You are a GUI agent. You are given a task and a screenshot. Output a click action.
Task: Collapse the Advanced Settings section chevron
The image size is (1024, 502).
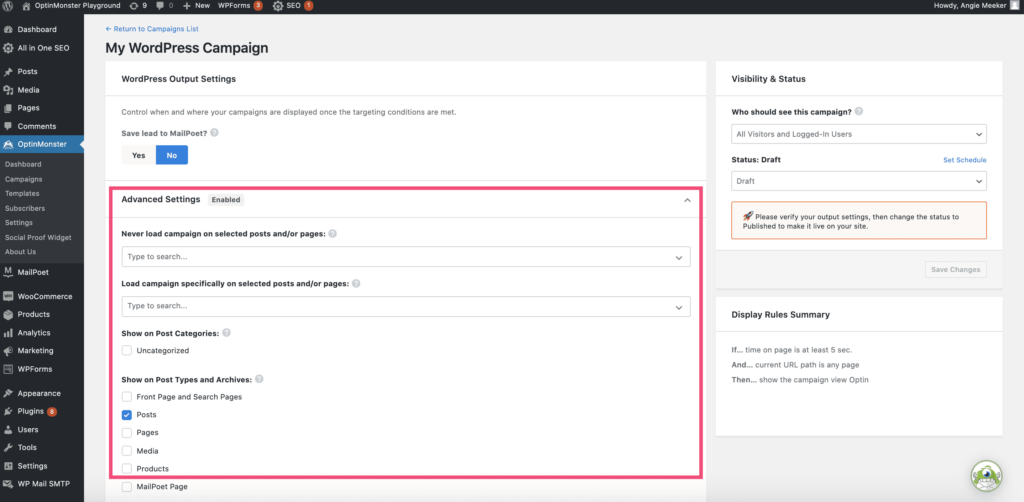coord(687,200)
